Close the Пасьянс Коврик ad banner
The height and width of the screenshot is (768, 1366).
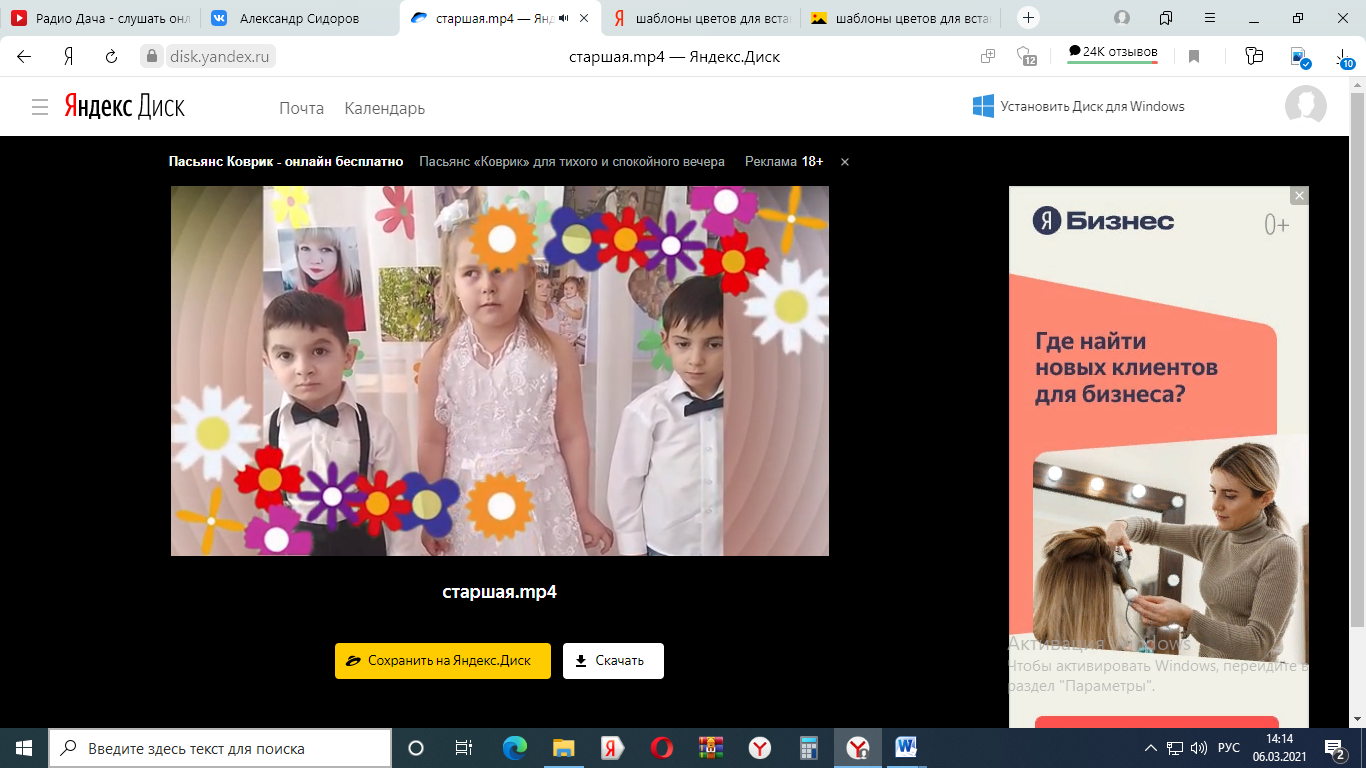click(x=845, y=162)
